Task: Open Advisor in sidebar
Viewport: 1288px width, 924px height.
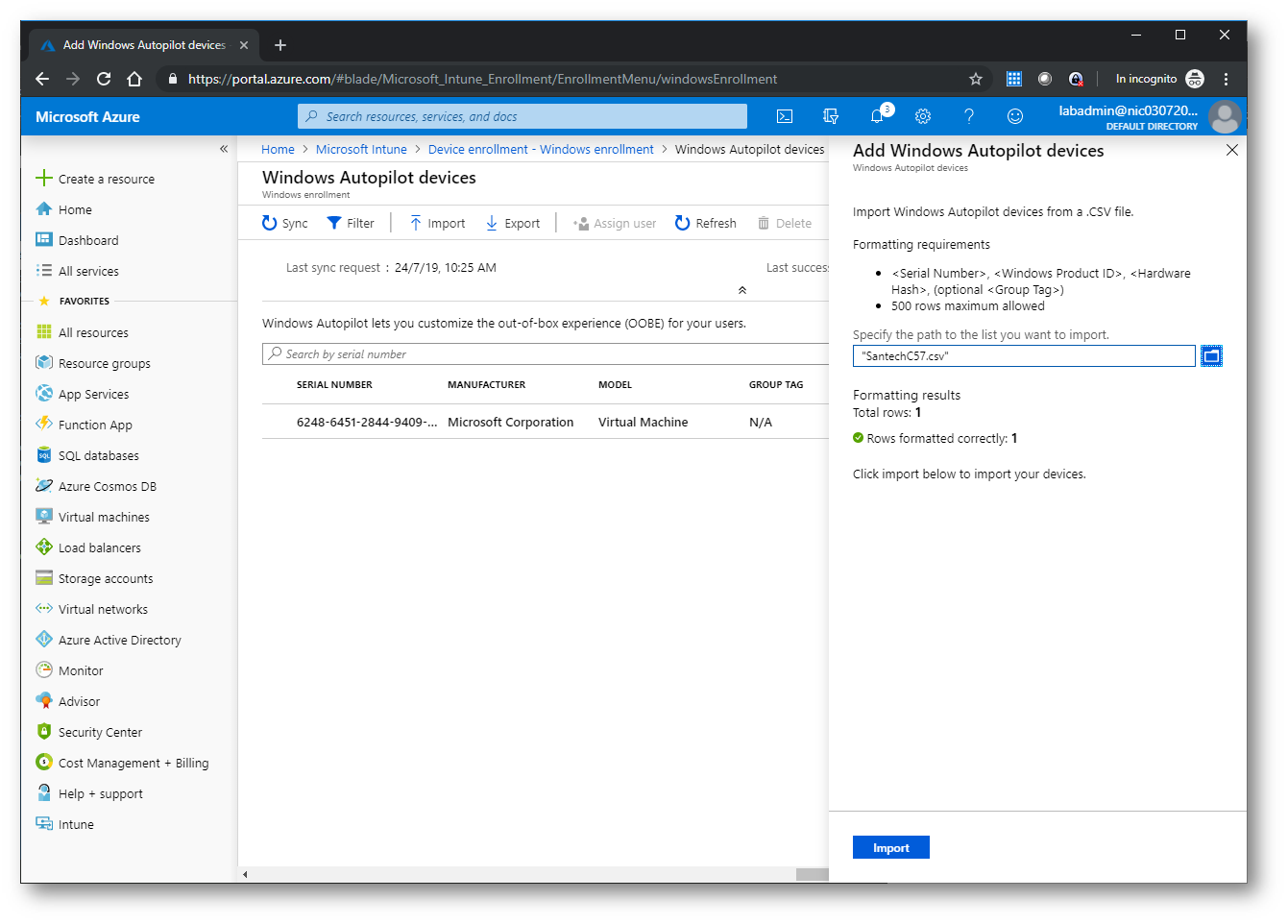Action: (68, 701)
